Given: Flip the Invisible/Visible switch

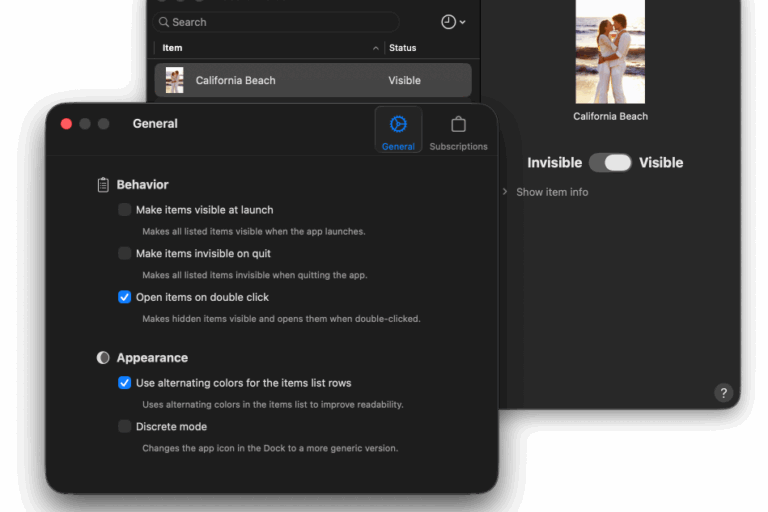Looking at the screenshot, I should (610, 163).
